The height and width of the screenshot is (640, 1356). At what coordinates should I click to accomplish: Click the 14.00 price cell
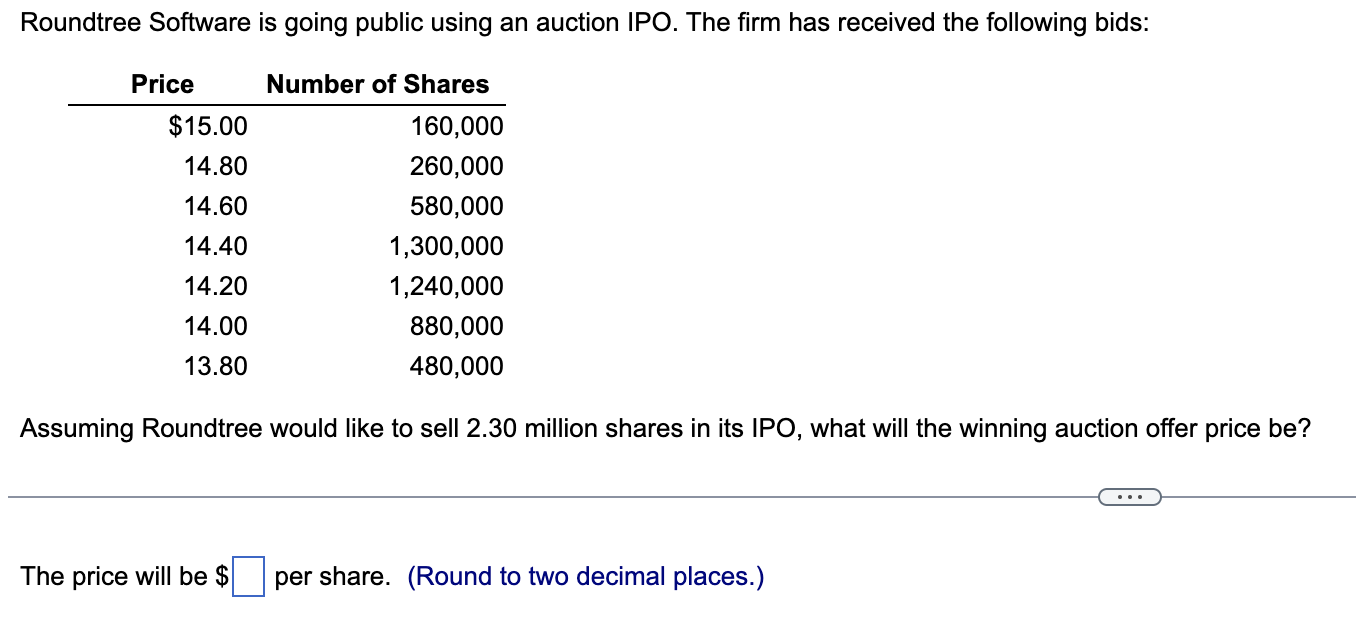point(216,326)
